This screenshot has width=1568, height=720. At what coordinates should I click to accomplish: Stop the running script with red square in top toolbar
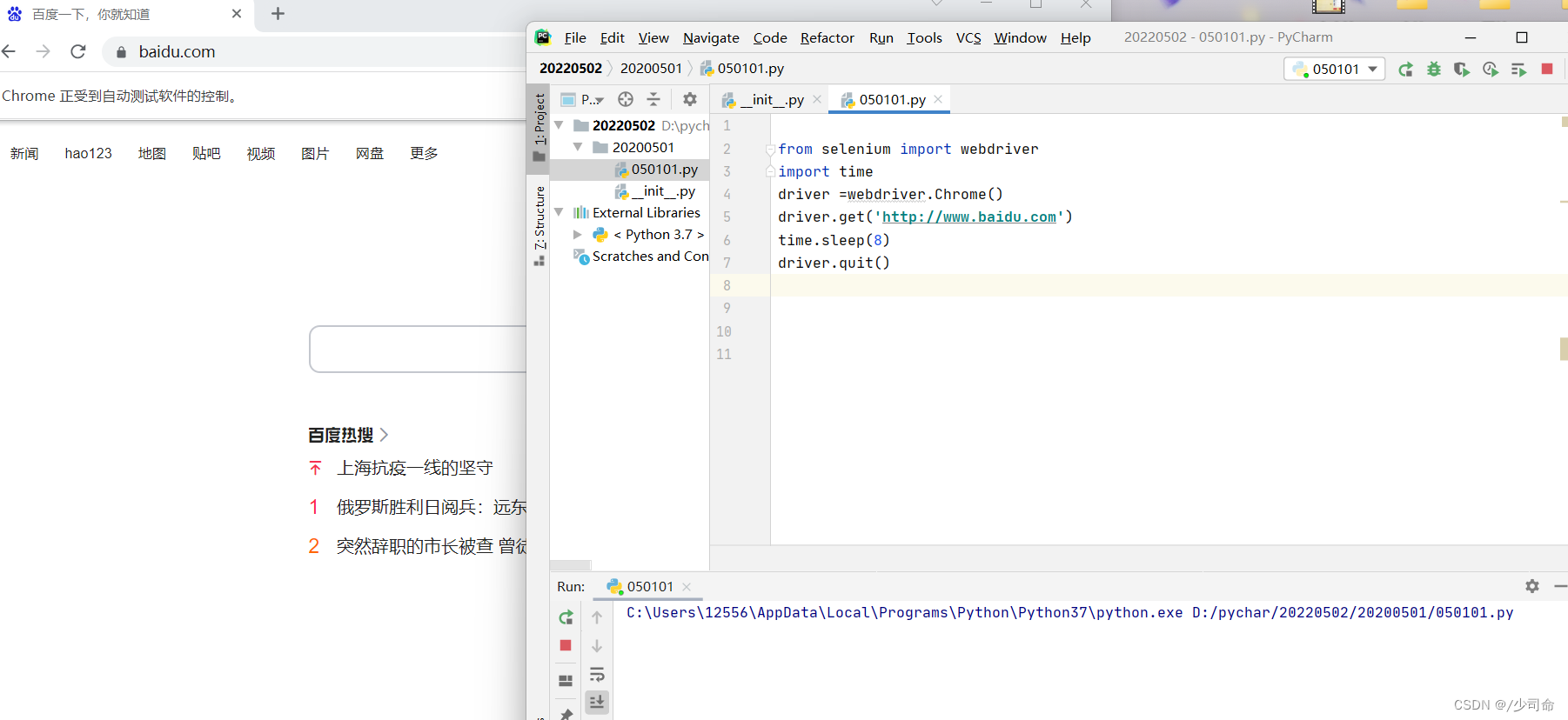point(1547,69)
